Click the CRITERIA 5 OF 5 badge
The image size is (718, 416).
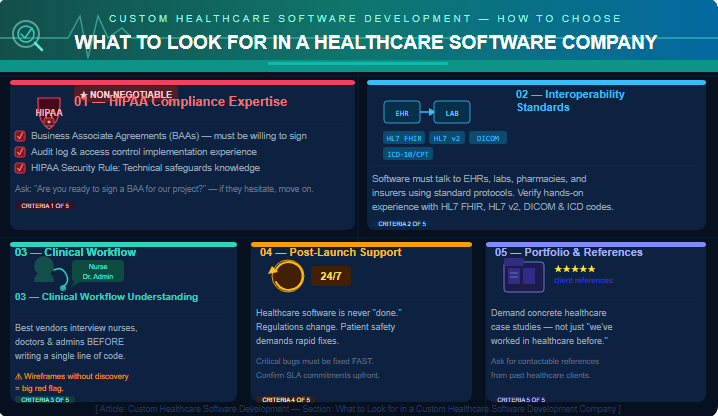pos(521,400)
